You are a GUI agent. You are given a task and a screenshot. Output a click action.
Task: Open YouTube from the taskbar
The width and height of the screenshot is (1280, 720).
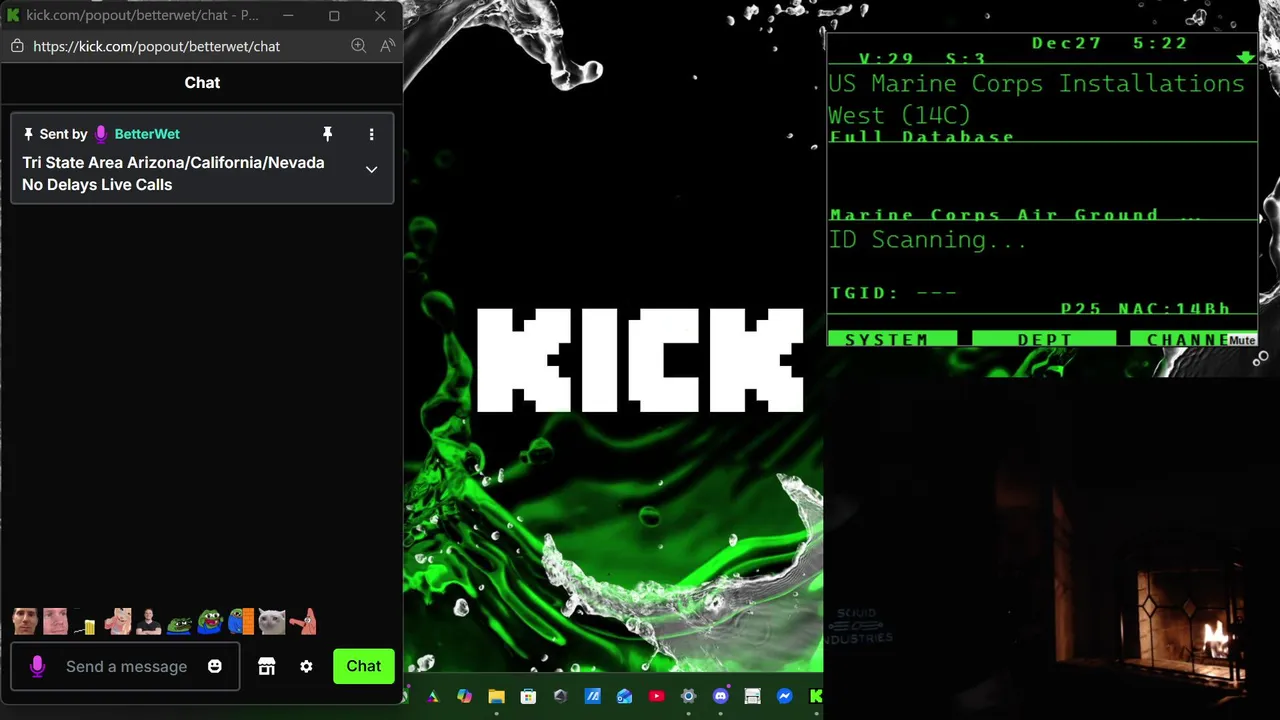(656, 696)
